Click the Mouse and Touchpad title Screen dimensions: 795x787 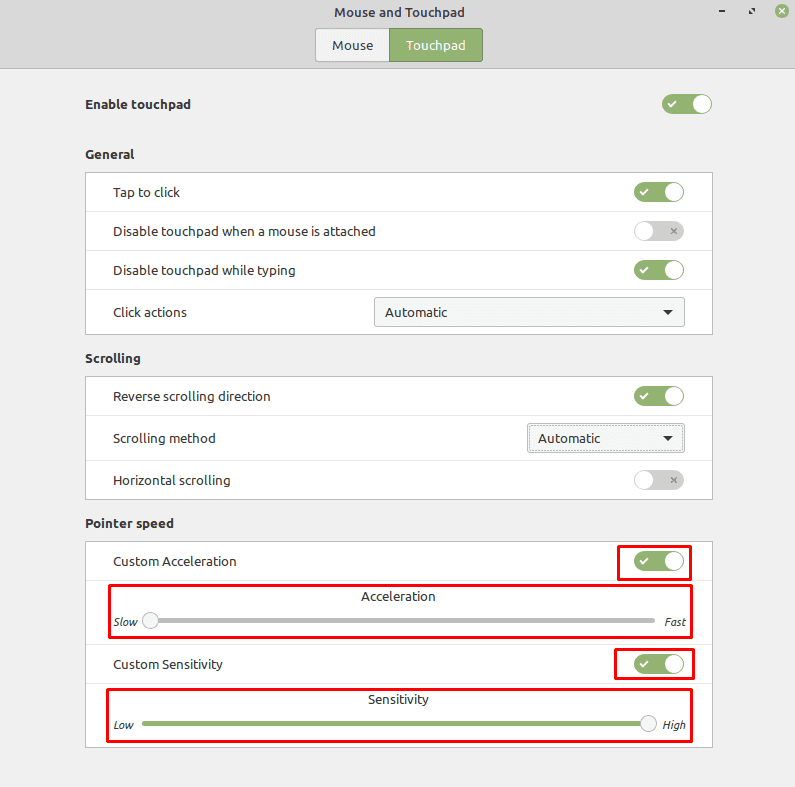399,12
